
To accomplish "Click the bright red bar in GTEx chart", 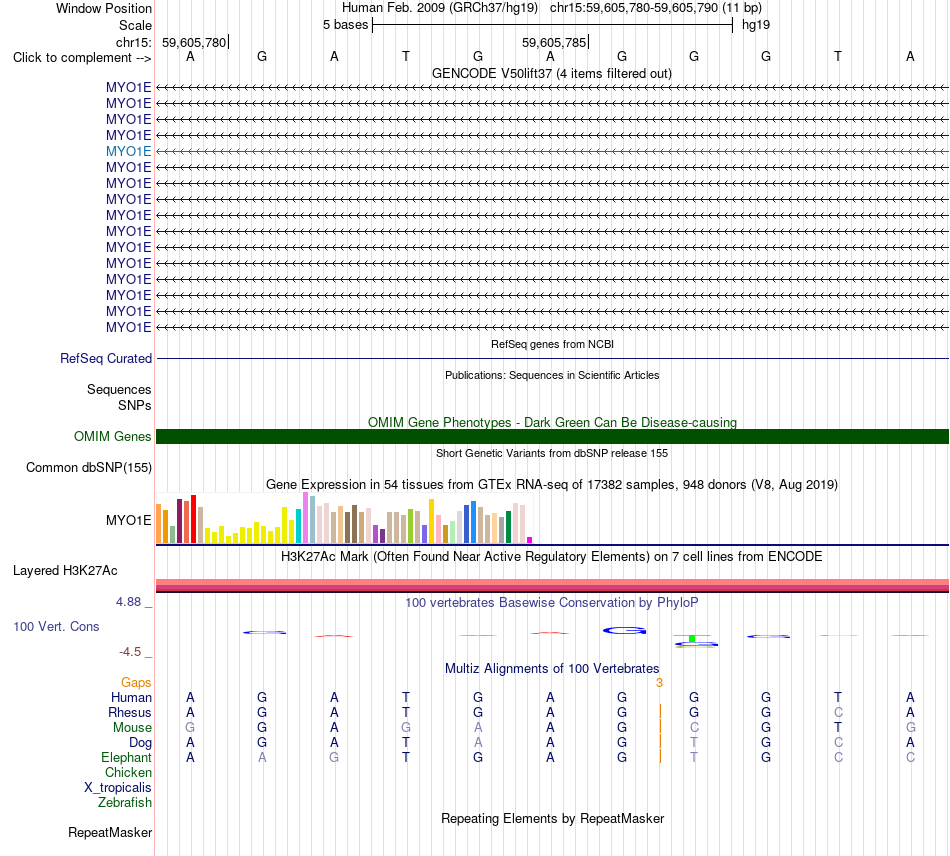I will click(193, 519).
